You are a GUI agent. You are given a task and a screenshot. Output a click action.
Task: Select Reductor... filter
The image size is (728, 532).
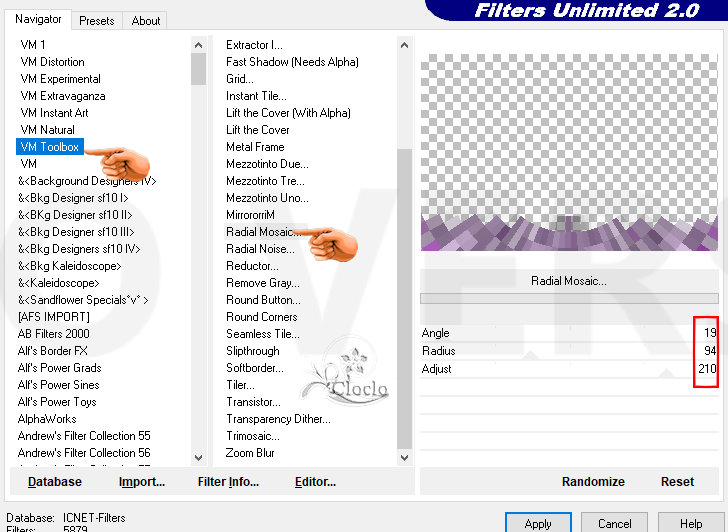[252, 266]
